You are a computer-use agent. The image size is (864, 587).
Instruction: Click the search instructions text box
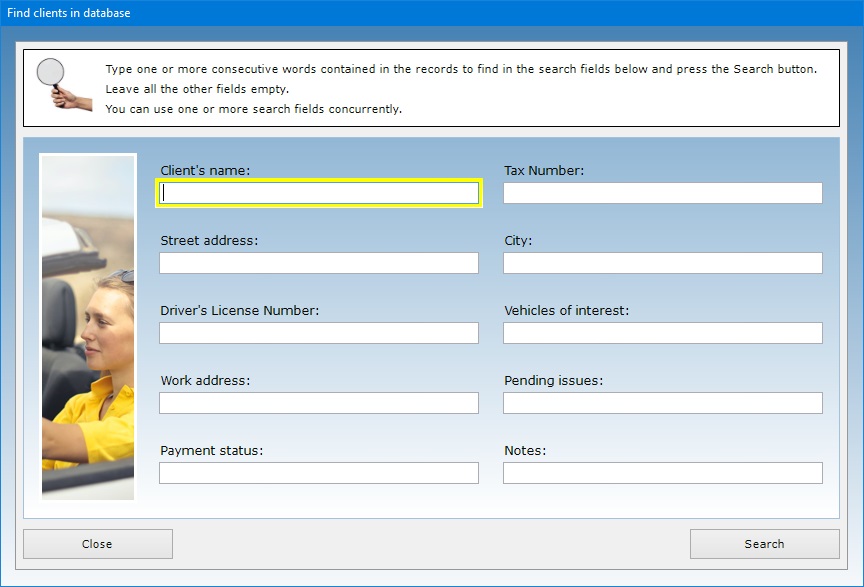tap(460, 89)
